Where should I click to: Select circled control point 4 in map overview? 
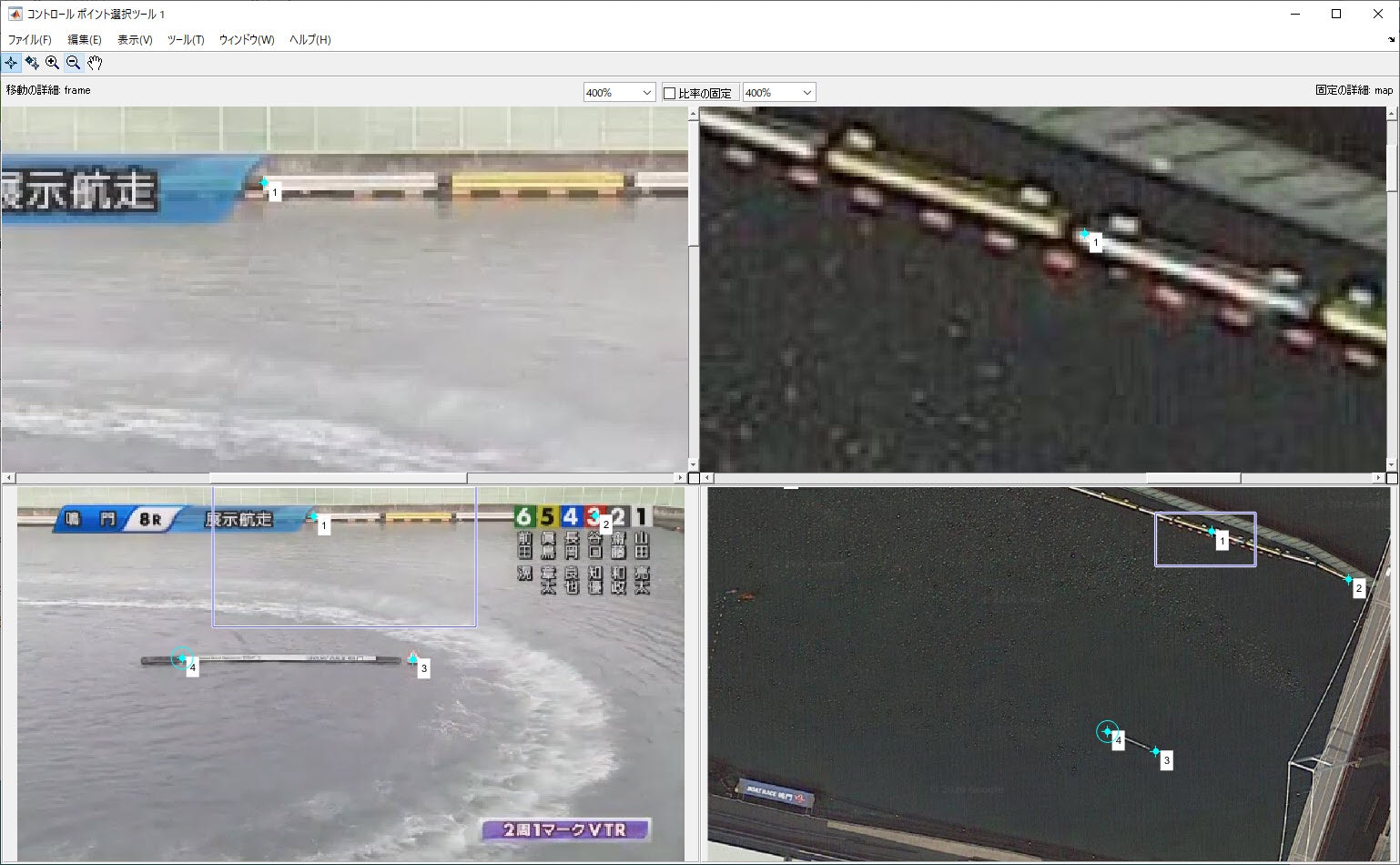1107,731
